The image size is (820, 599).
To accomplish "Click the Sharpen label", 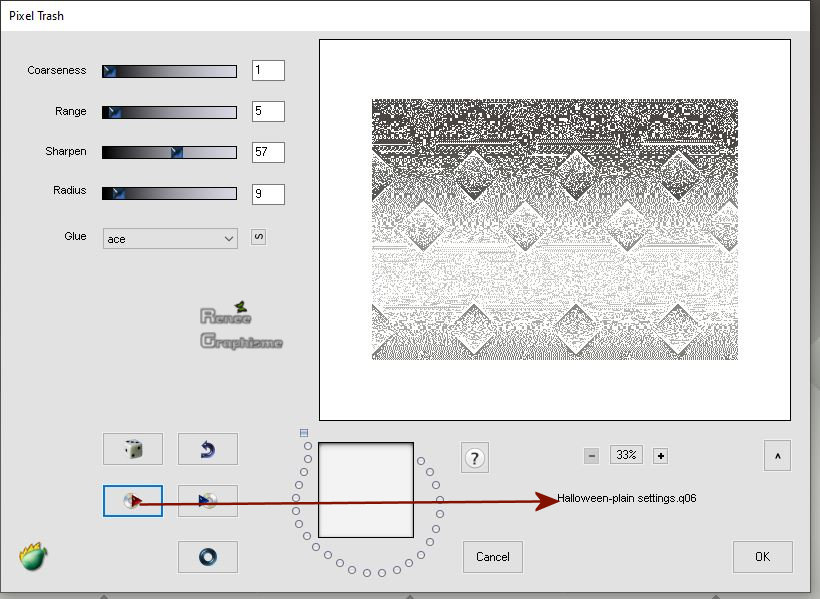I will 66,151.
